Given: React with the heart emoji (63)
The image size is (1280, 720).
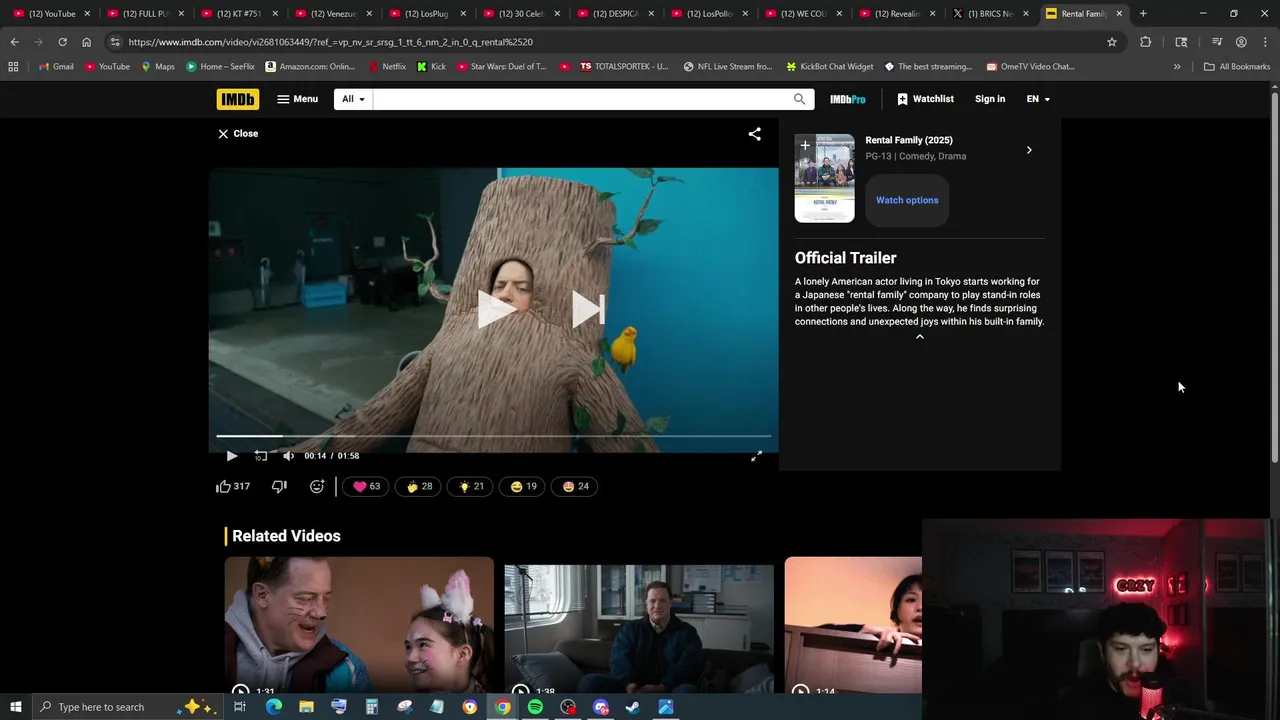Looking at the screenshot, I should point(366,486).
